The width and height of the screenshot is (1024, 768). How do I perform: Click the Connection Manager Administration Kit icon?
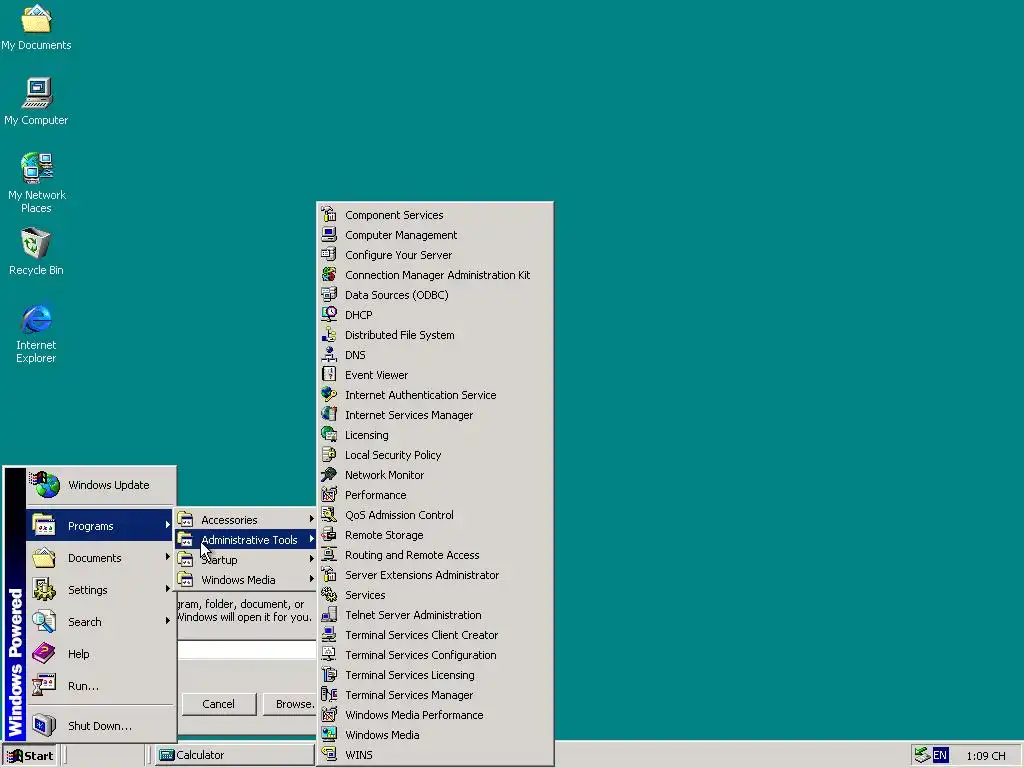(329, 275)
